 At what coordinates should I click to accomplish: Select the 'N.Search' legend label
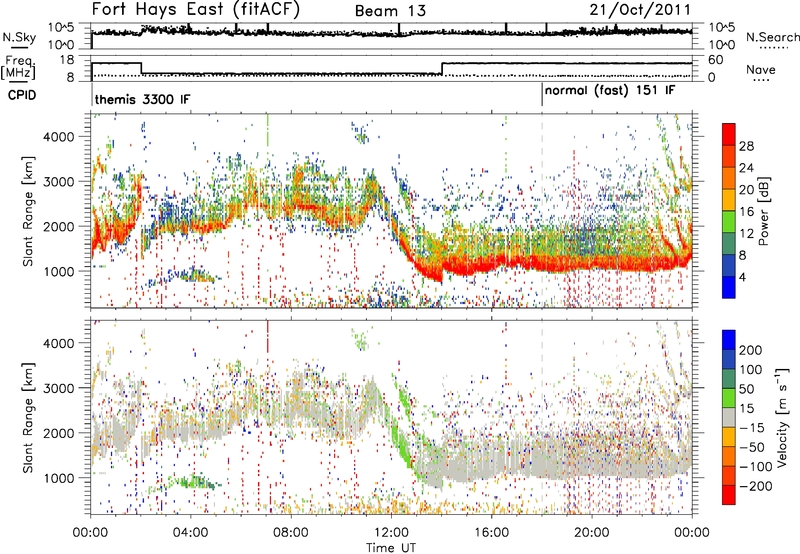[x=773, y=37]
